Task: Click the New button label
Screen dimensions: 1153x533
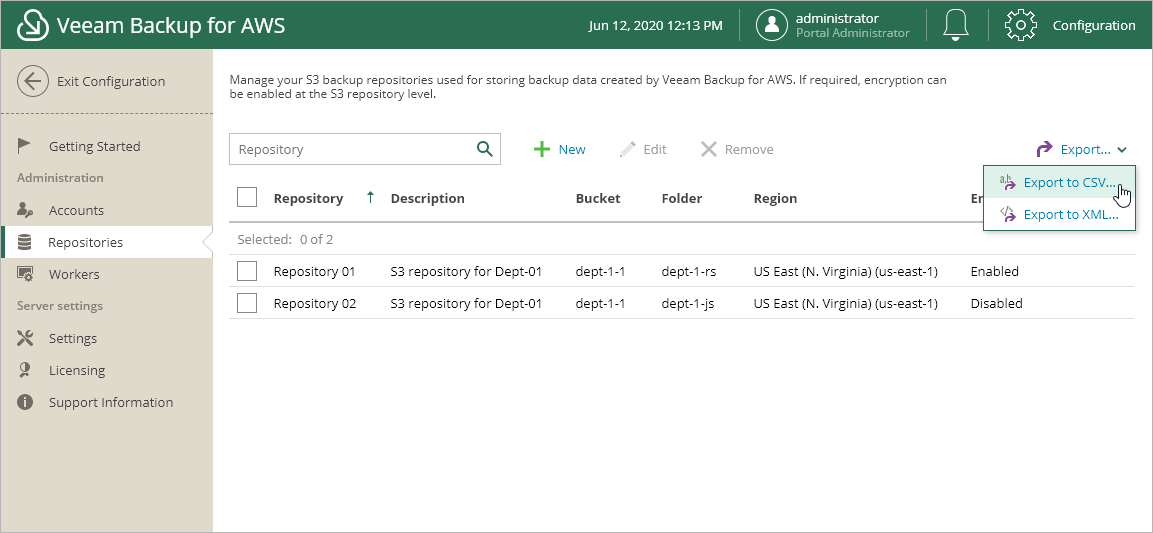Action: 572,149
